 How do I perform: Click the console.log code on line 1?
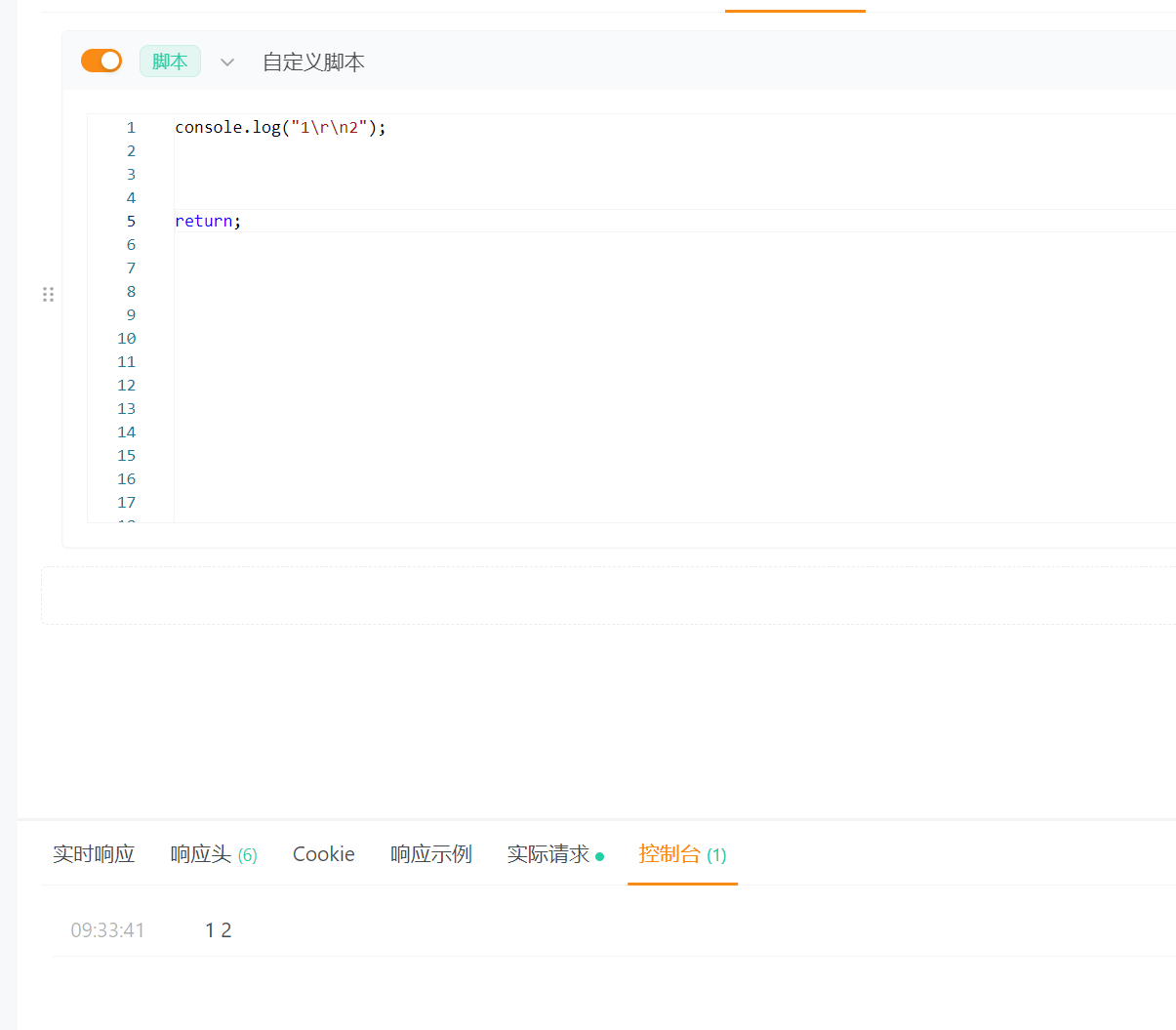[x=280, y=127]
